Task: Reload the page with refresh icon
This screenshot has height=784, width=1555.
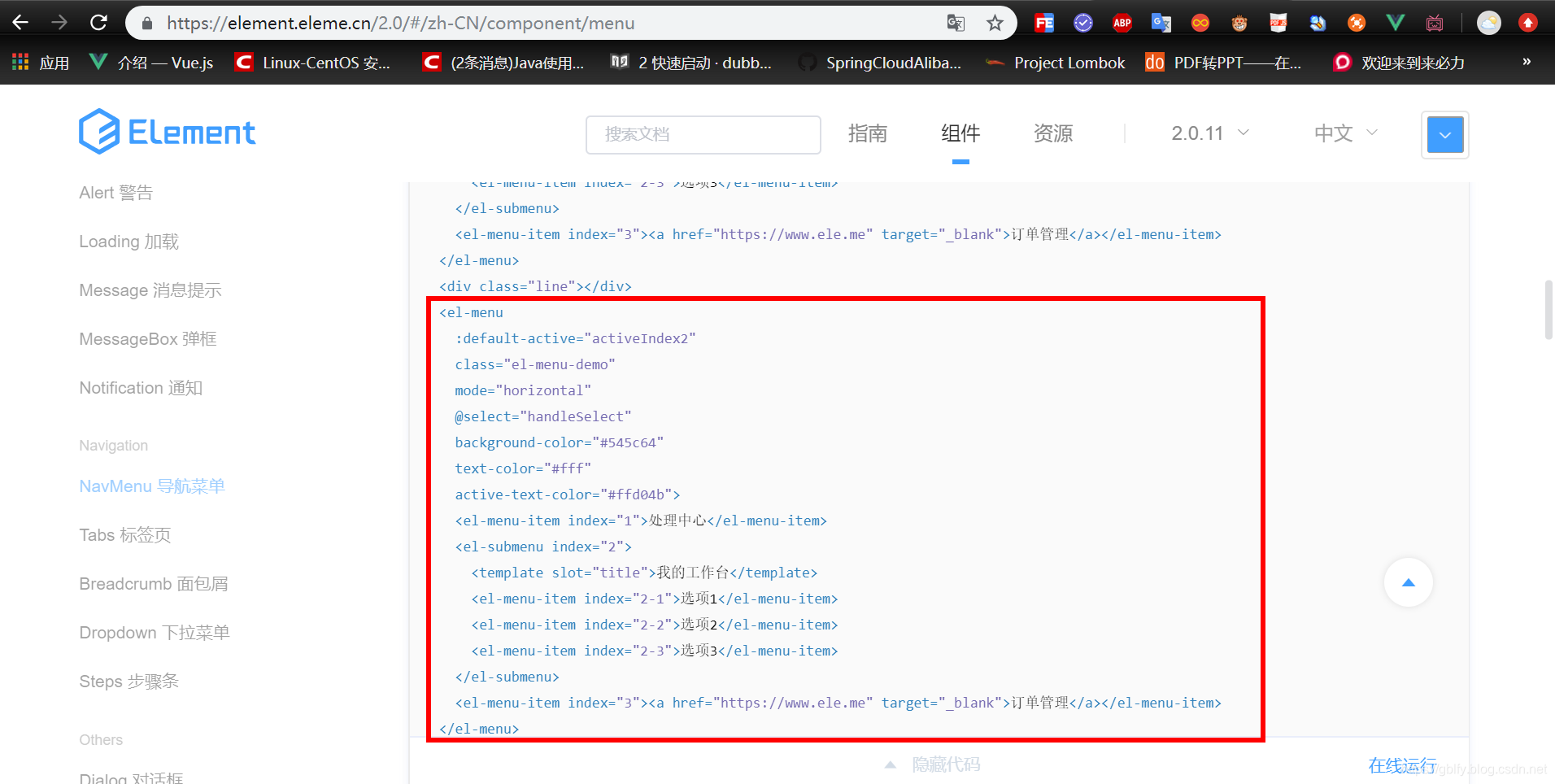Action: point(98,23)
